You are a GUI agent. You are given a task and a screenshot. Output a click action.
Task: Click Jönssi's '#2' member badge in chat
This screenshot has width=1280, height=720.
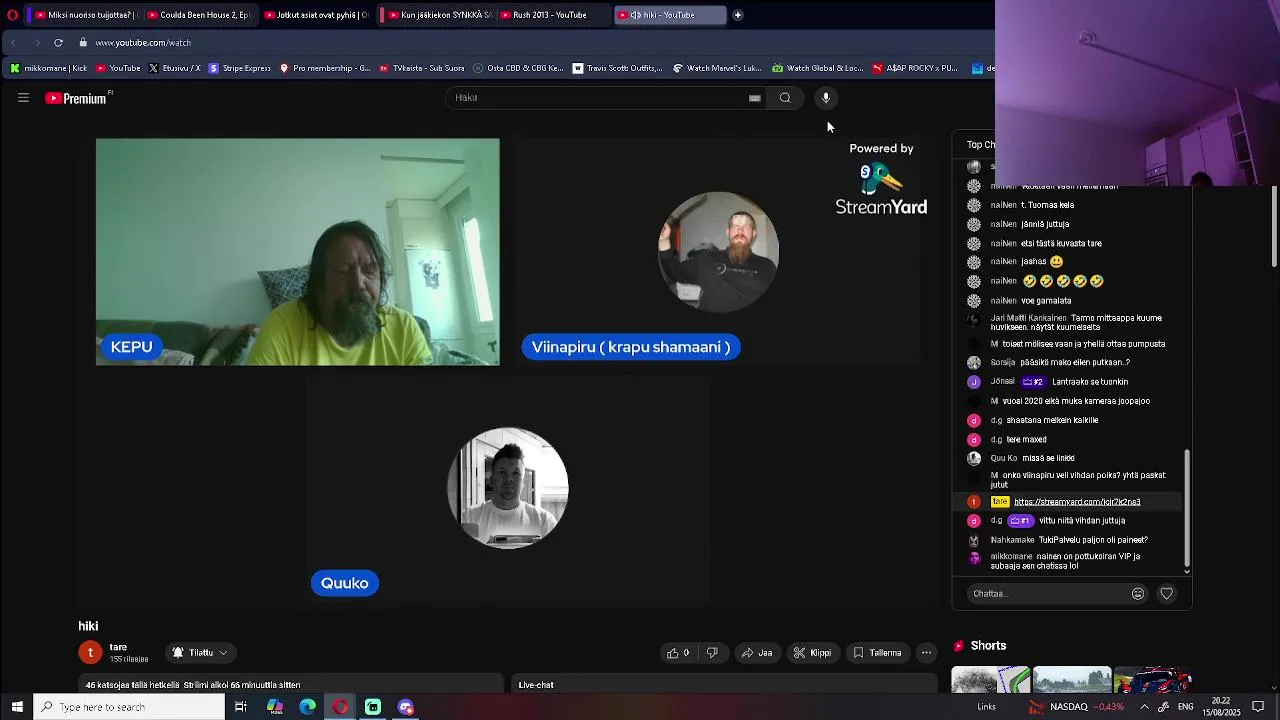pos(1034,382)
